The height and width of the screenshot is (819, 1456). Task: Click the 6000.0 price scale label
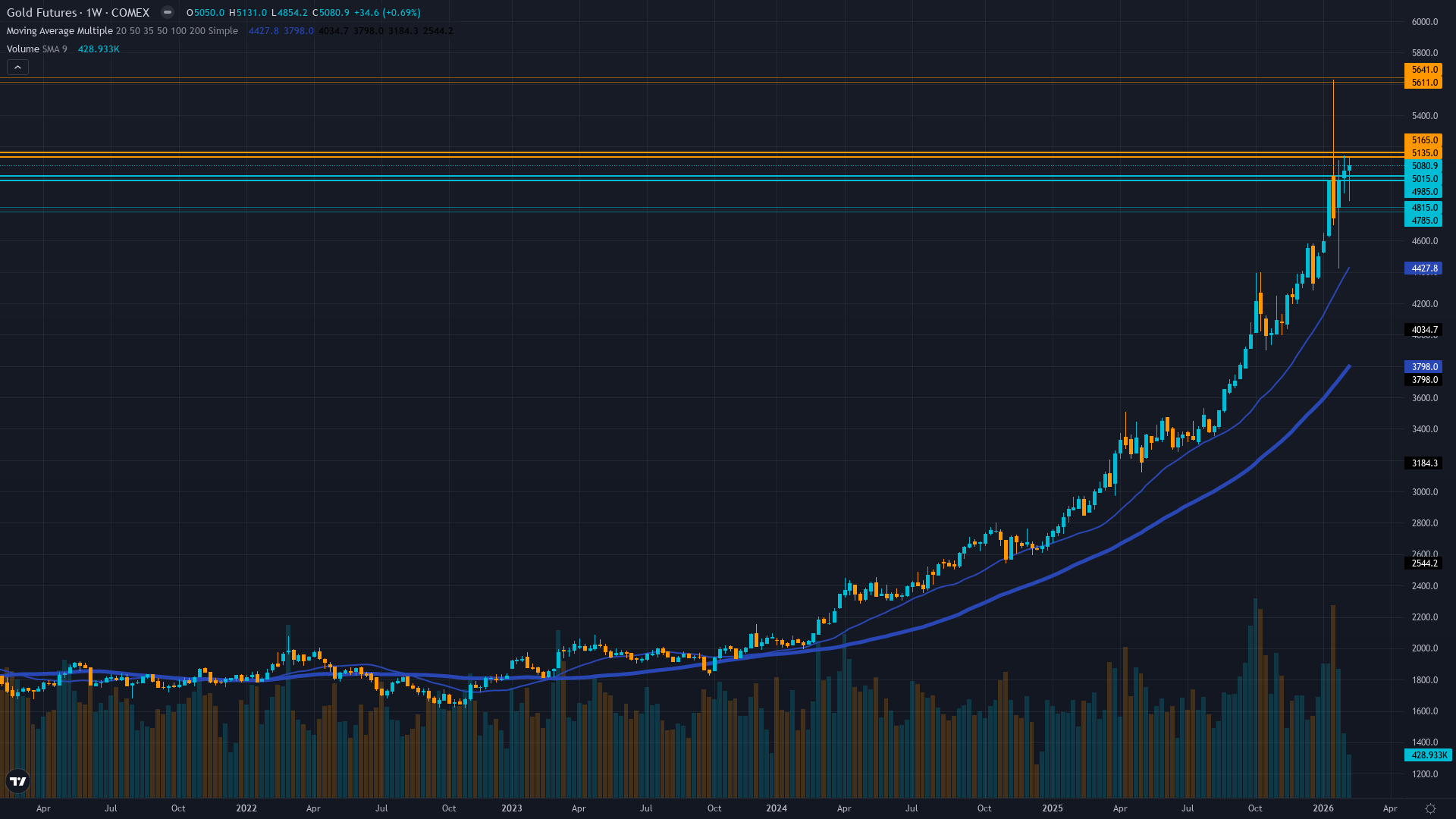tap(1425, 22)
